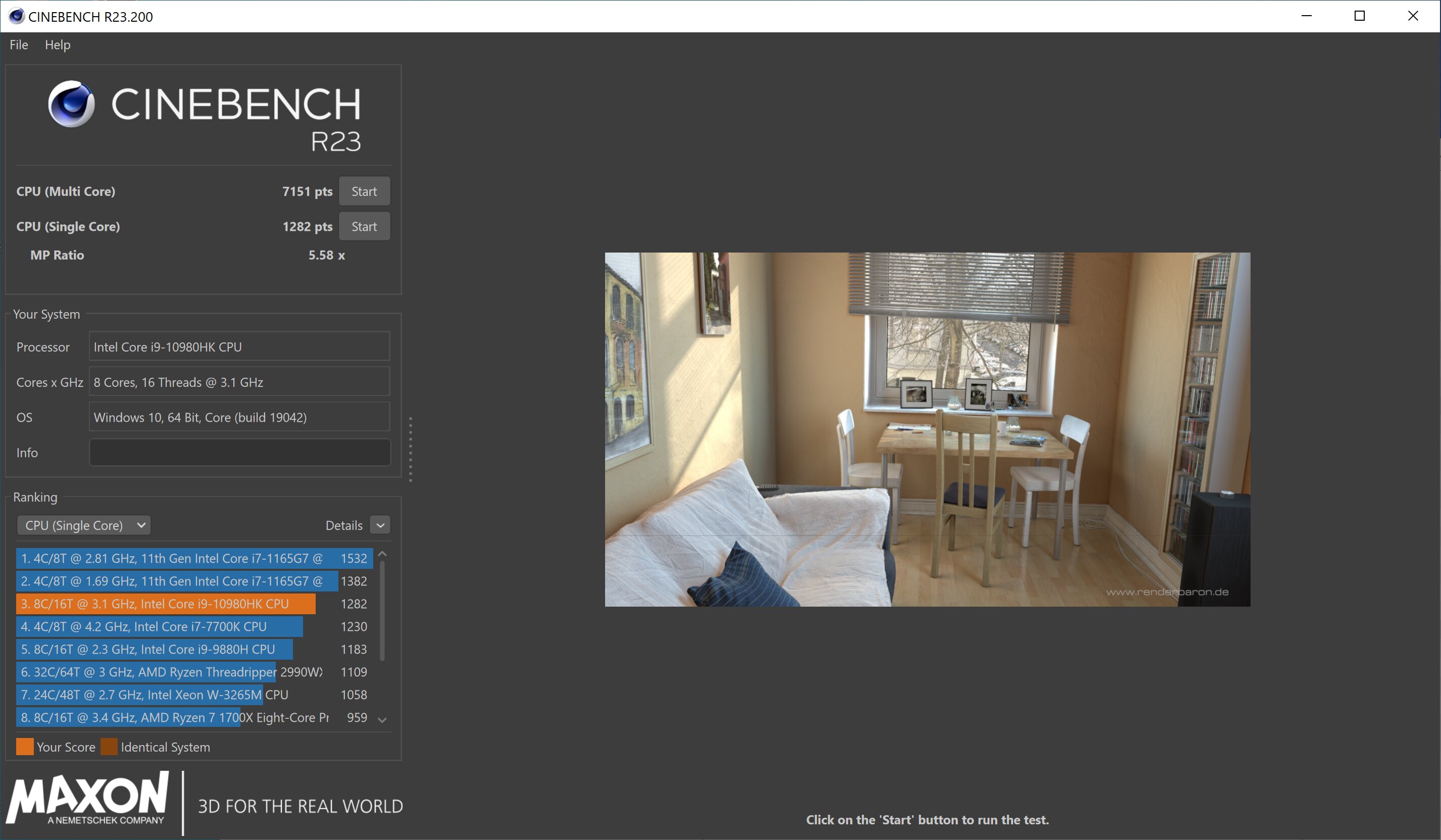Click the Cinebench logo sphere icon
Image resolution: width=1441 pixels, height=840 pixels.
72,104
